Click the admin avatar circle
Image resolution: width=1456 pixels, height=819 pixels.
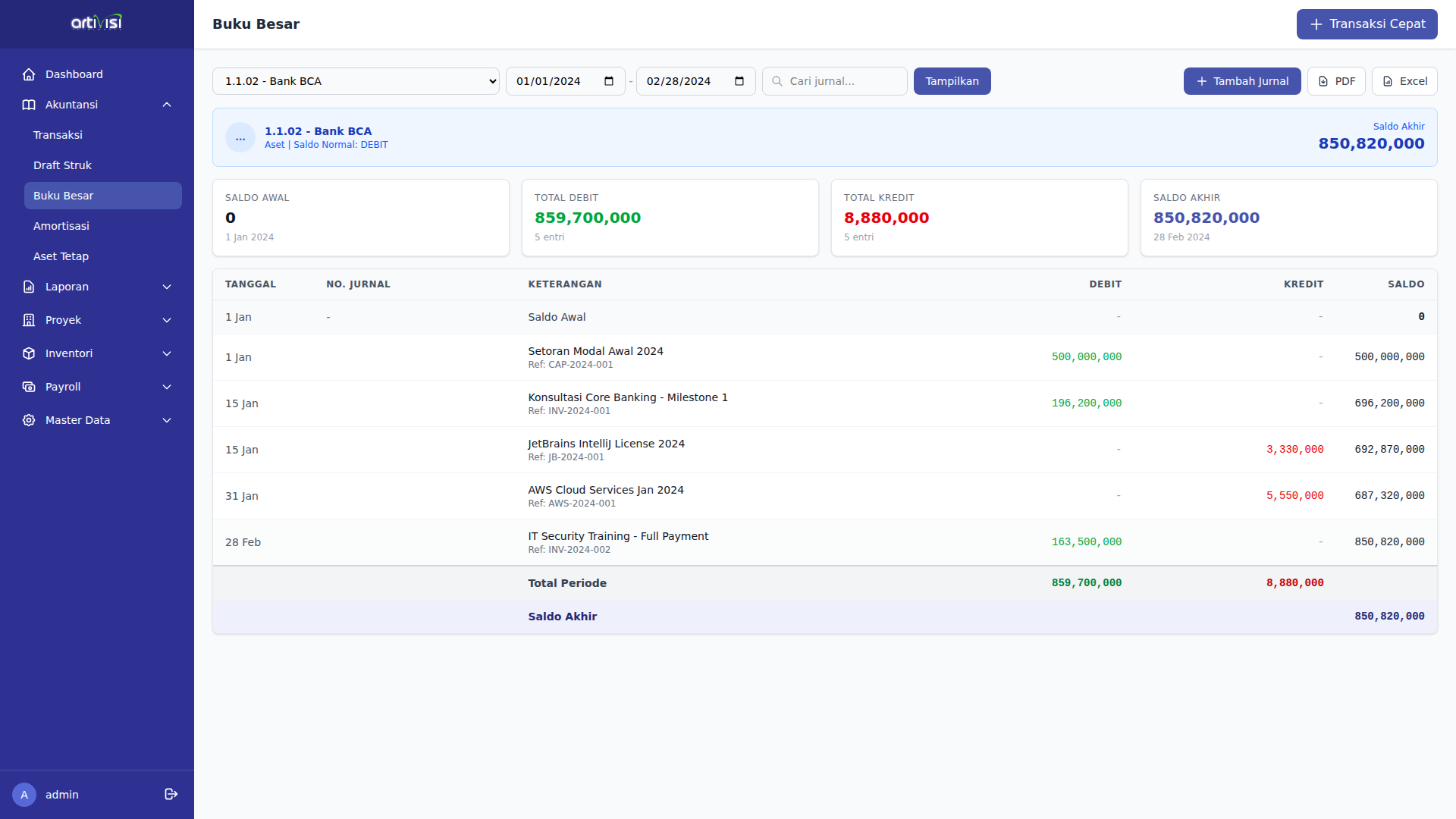24,794
